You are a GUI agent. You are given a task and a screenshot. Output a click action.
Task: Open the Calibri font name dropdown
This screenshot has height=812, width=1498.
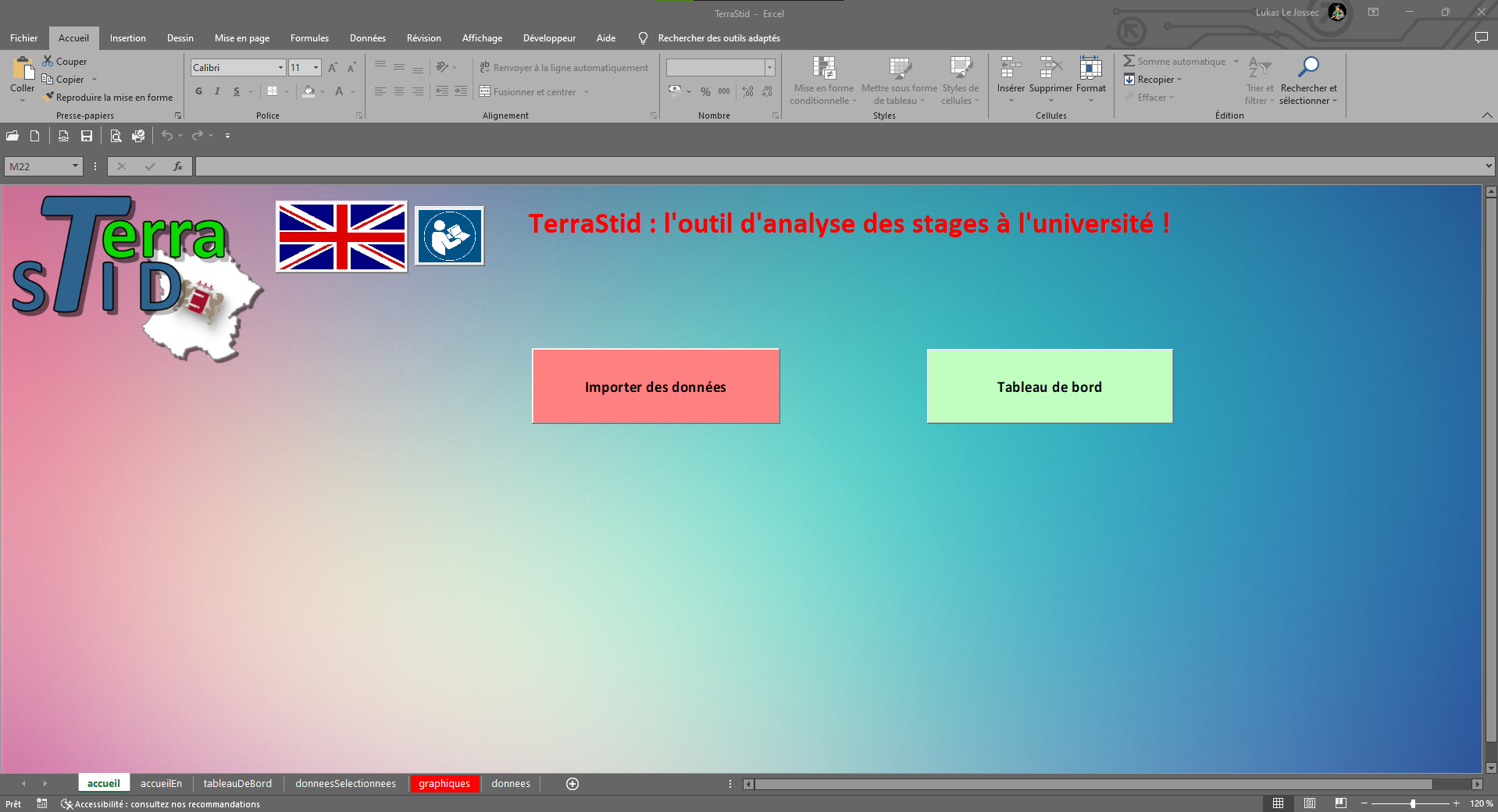280,68
